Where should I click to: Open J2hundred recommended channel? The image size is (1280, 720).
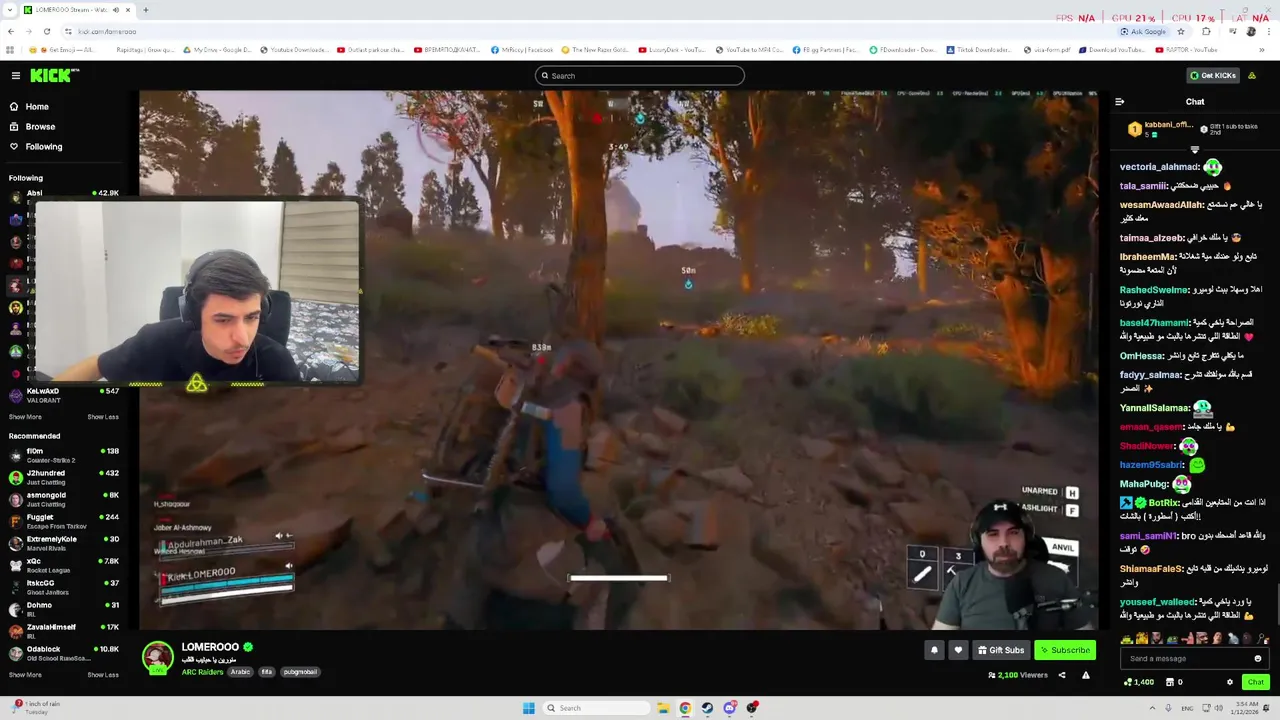[65, 477]
